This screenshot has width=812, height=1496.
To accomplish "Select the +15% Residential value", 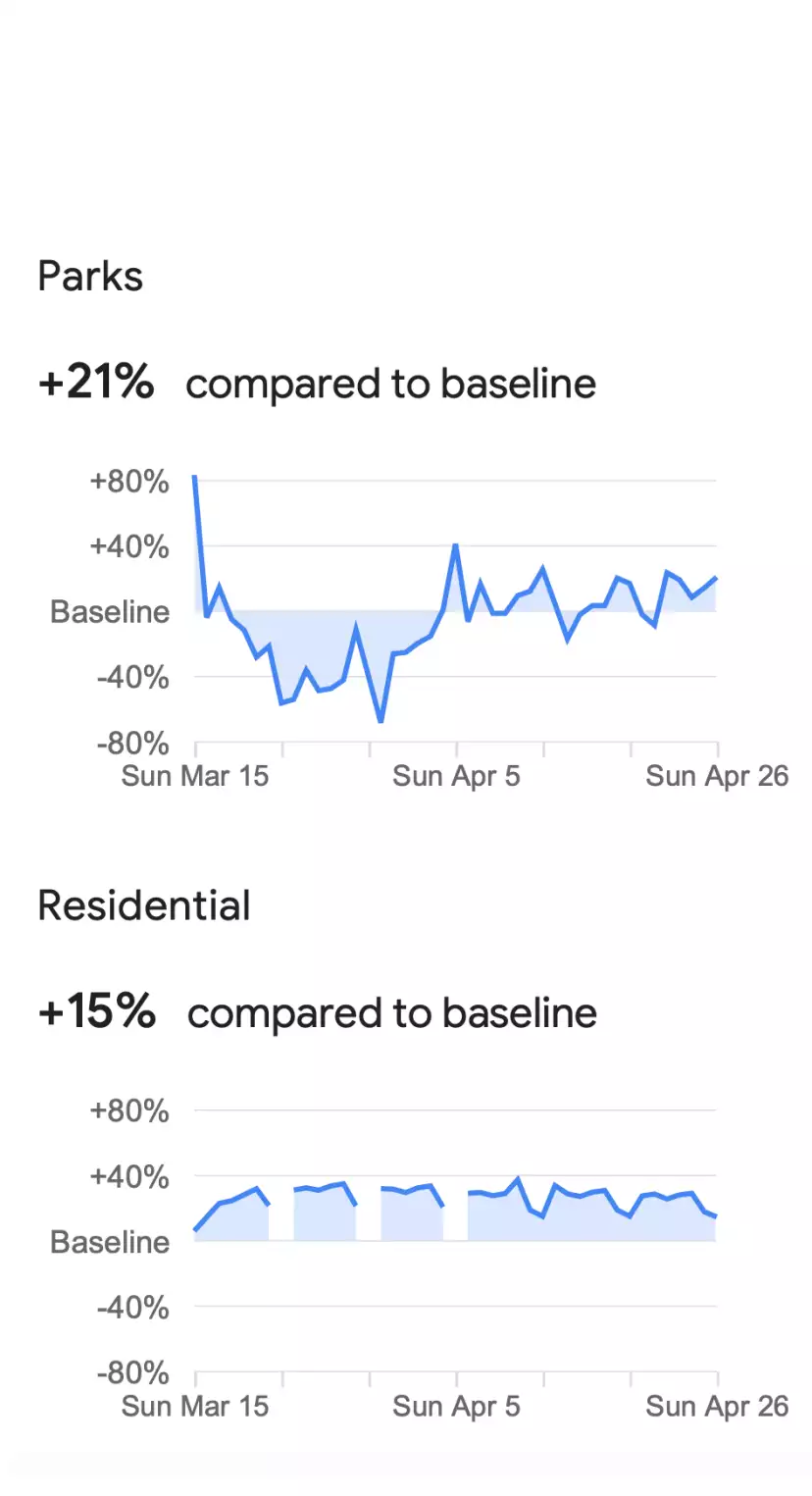I will click(x=96, y=1011).
